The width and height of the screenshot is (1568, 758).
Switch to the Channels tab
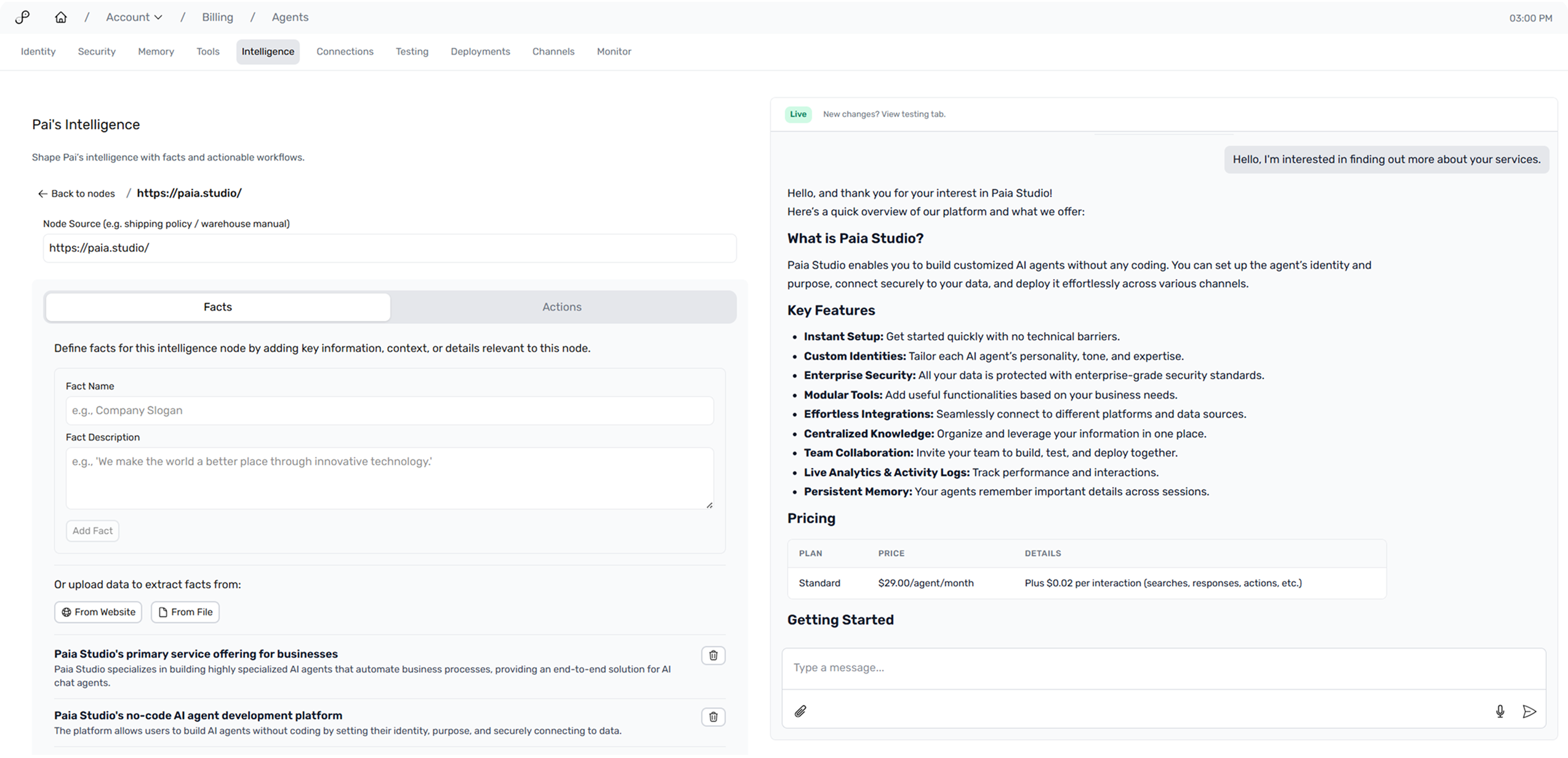(x=553, y=52)
